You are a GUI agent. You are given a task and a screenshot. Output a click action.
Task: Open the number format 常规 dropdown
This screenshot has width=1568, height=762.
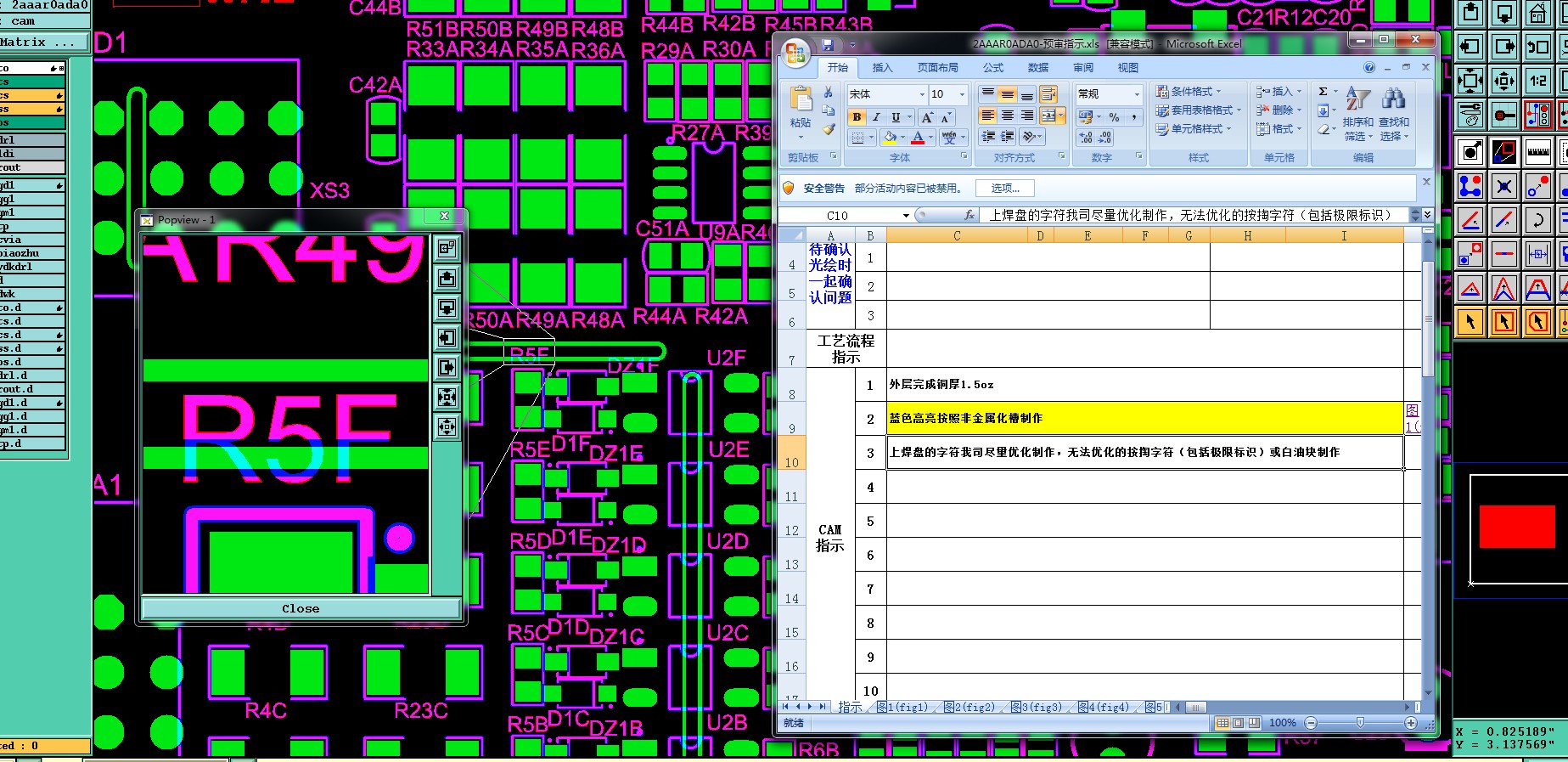pos(1137,94)
